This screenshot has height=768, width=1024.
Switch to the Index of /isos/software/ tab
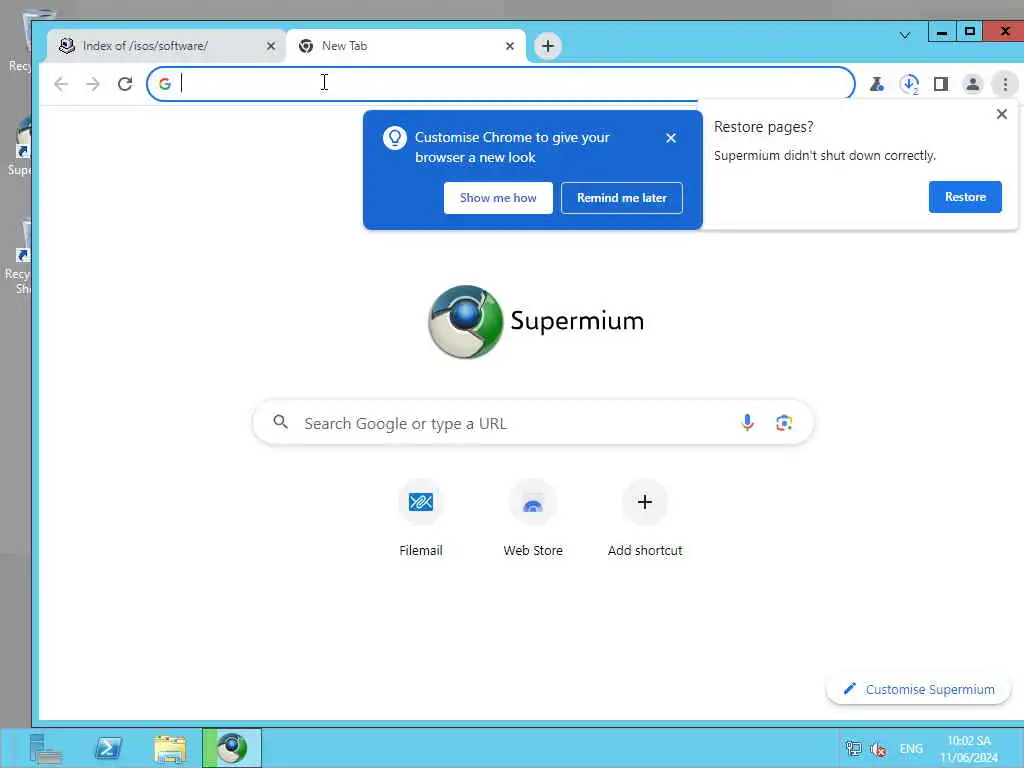point(167,46)
